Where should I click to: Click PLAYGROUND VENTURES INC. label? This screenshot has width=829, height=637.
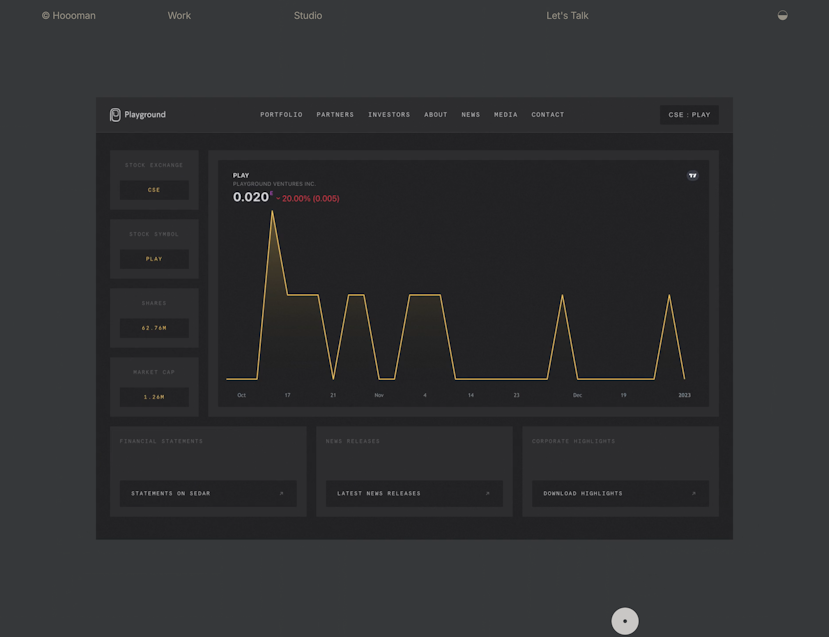click(274, 184)
